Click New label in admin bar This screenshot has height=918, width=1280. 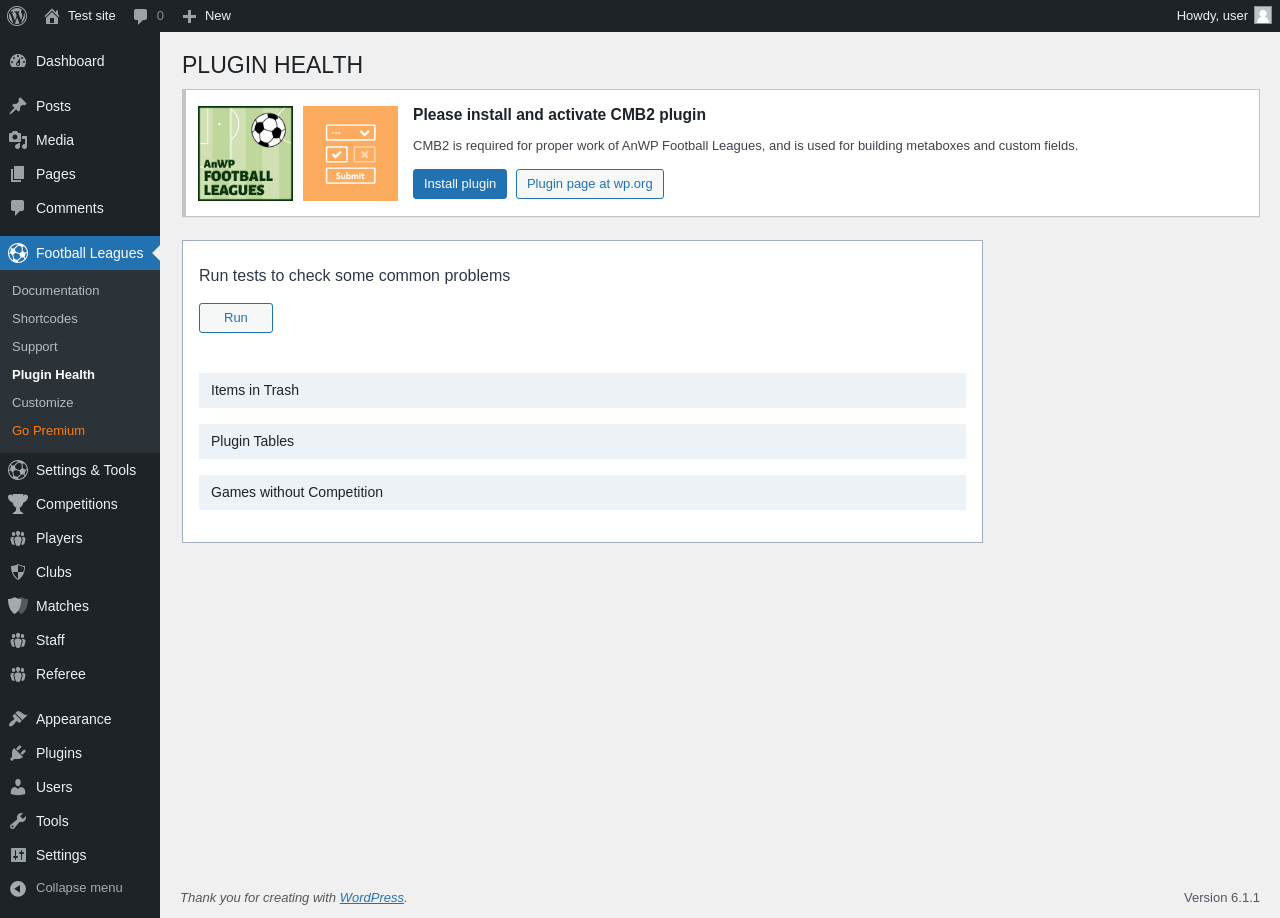(x=218, y=16)
